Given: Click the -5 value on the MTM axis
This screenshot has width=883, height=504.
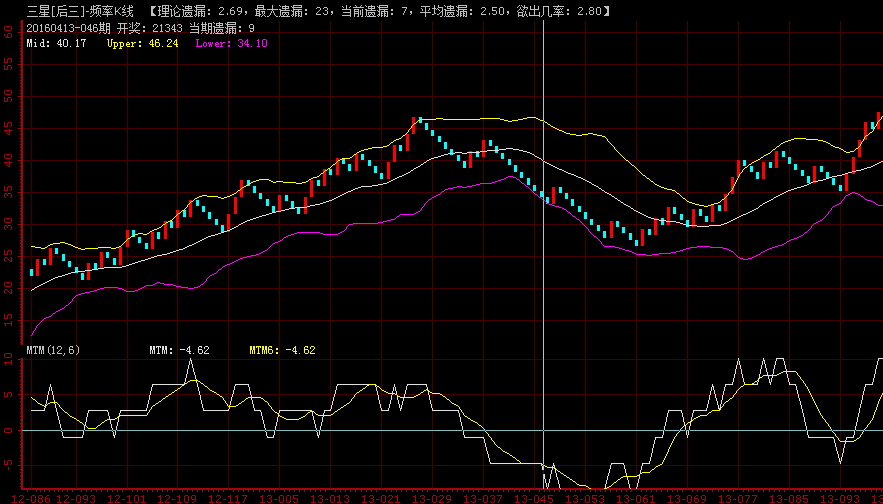Looking at the screenshot, I should coord(9,464).
